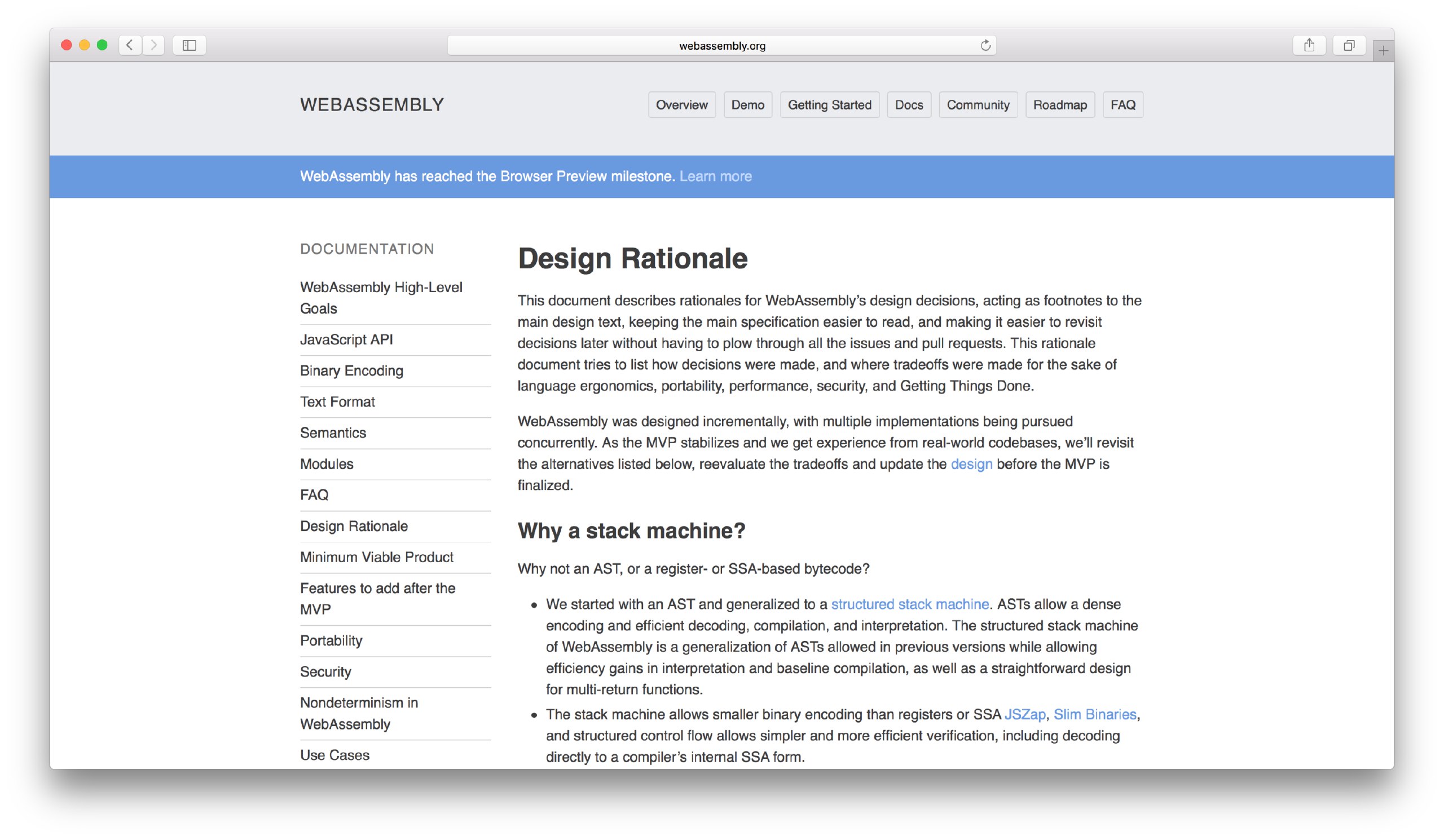This screenshot has width=1444, height=840.
Task: Open JavaScript API in sidebar
Action: [347, 339]
